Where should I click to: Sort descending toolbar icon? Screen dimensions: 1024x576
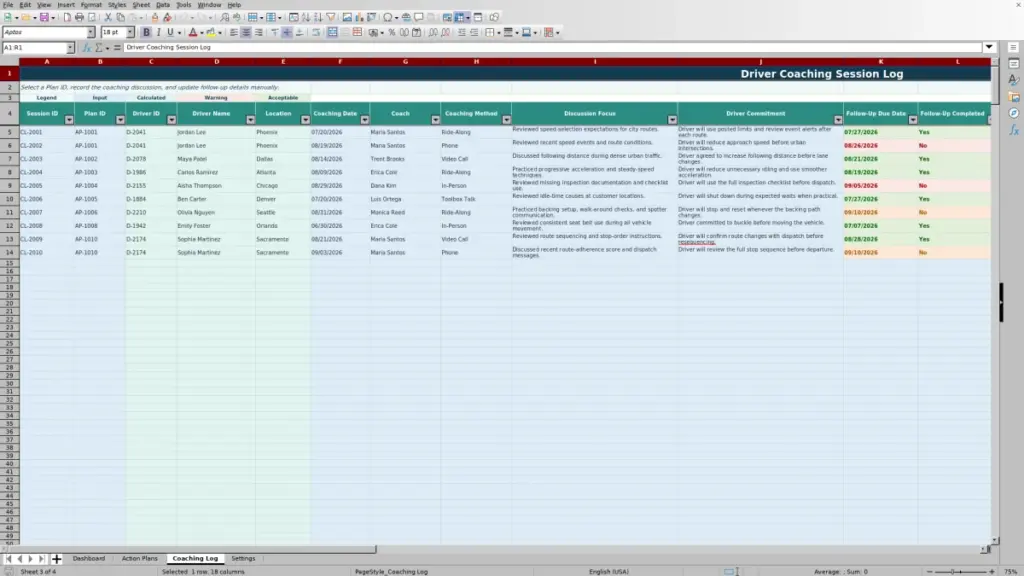click(318, 17)
